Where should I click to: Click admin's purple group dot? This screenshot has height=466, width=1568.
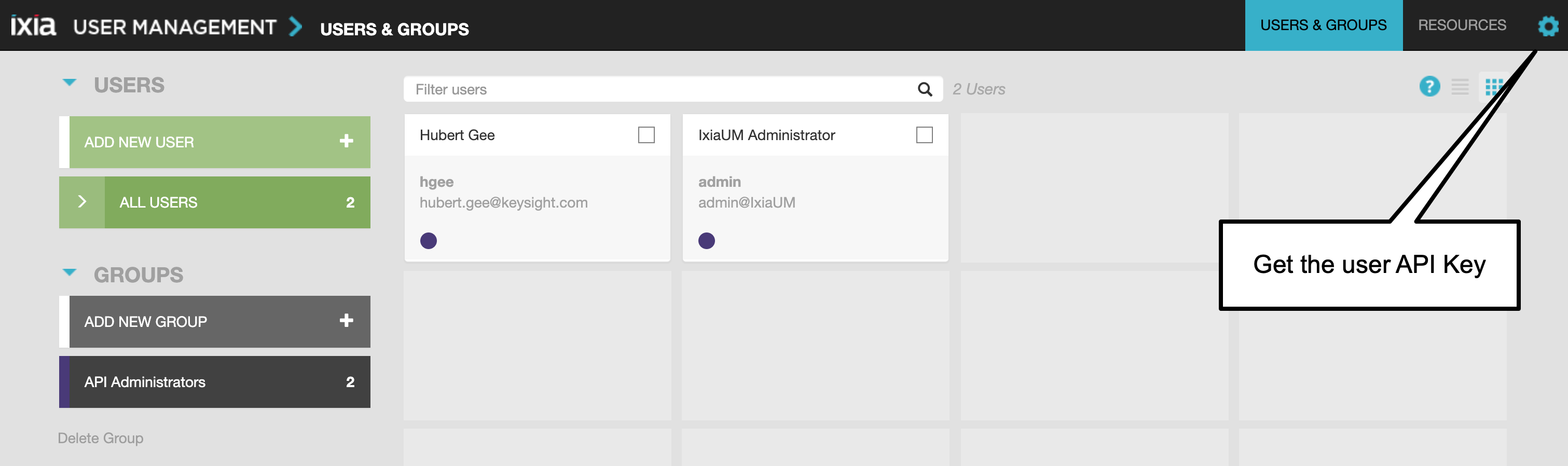click(706, 241)
